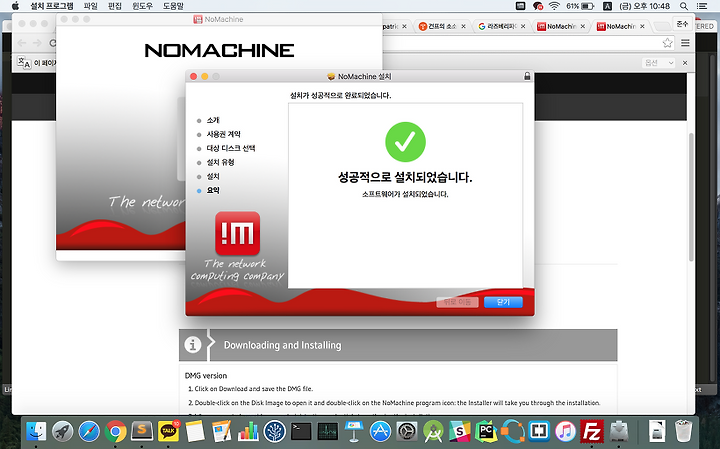Open Numbers from the Dock
Viewport: 720px width, 449px height.
click(248, 432)
